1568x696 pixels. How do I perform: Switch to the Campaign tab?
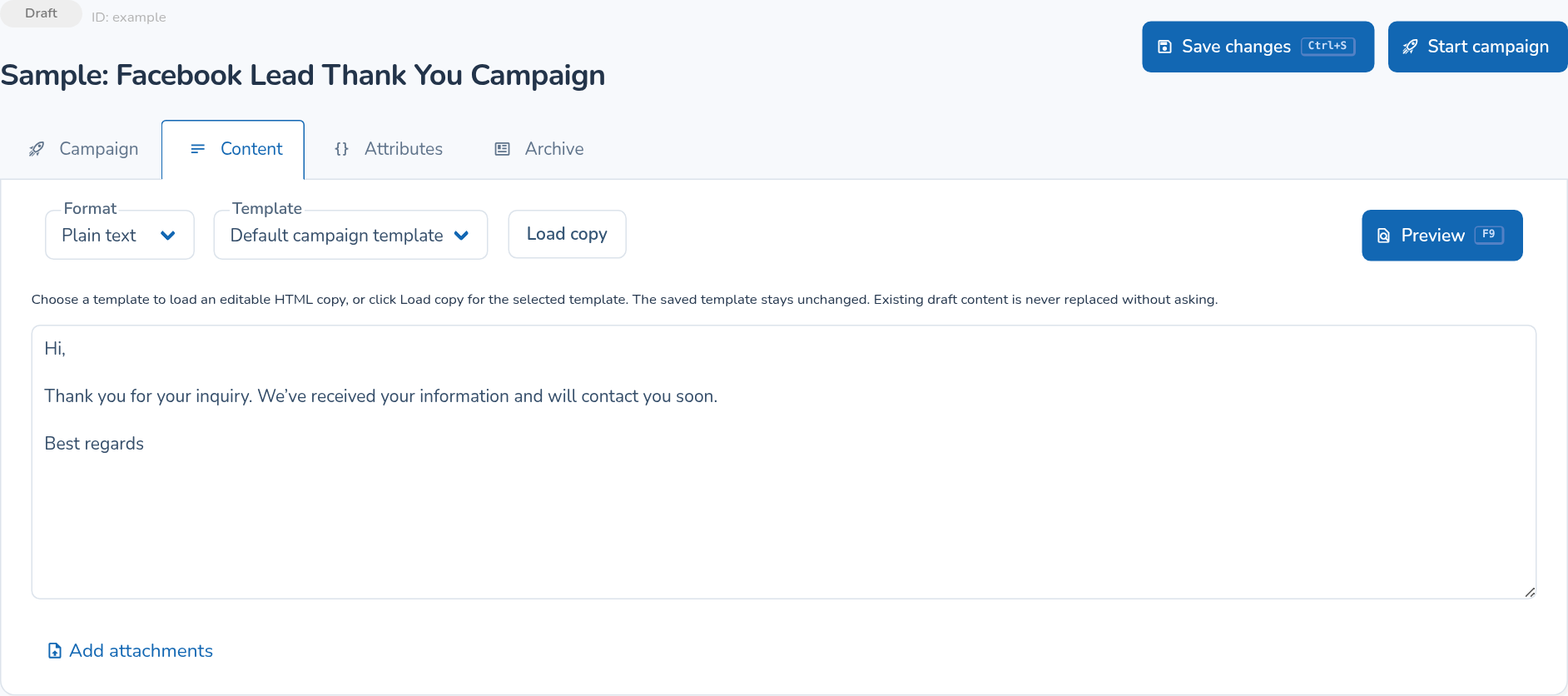(83, 149)
